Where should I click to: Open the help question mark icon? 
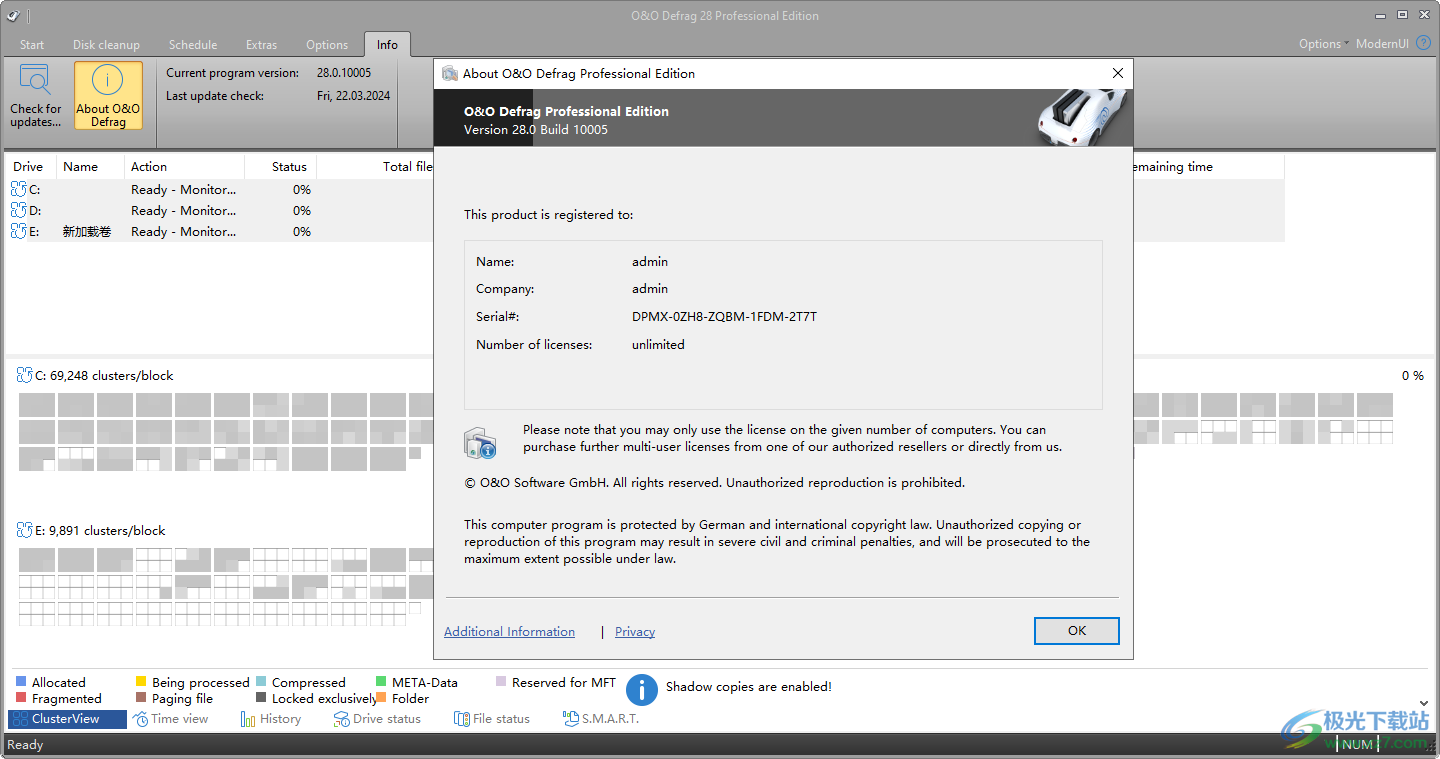tap(1423, 44)
